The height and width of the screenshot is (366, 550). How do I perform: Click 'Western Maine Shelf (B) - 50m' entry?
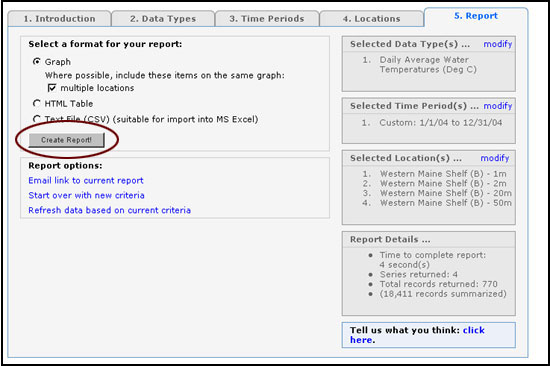[446, 203]
